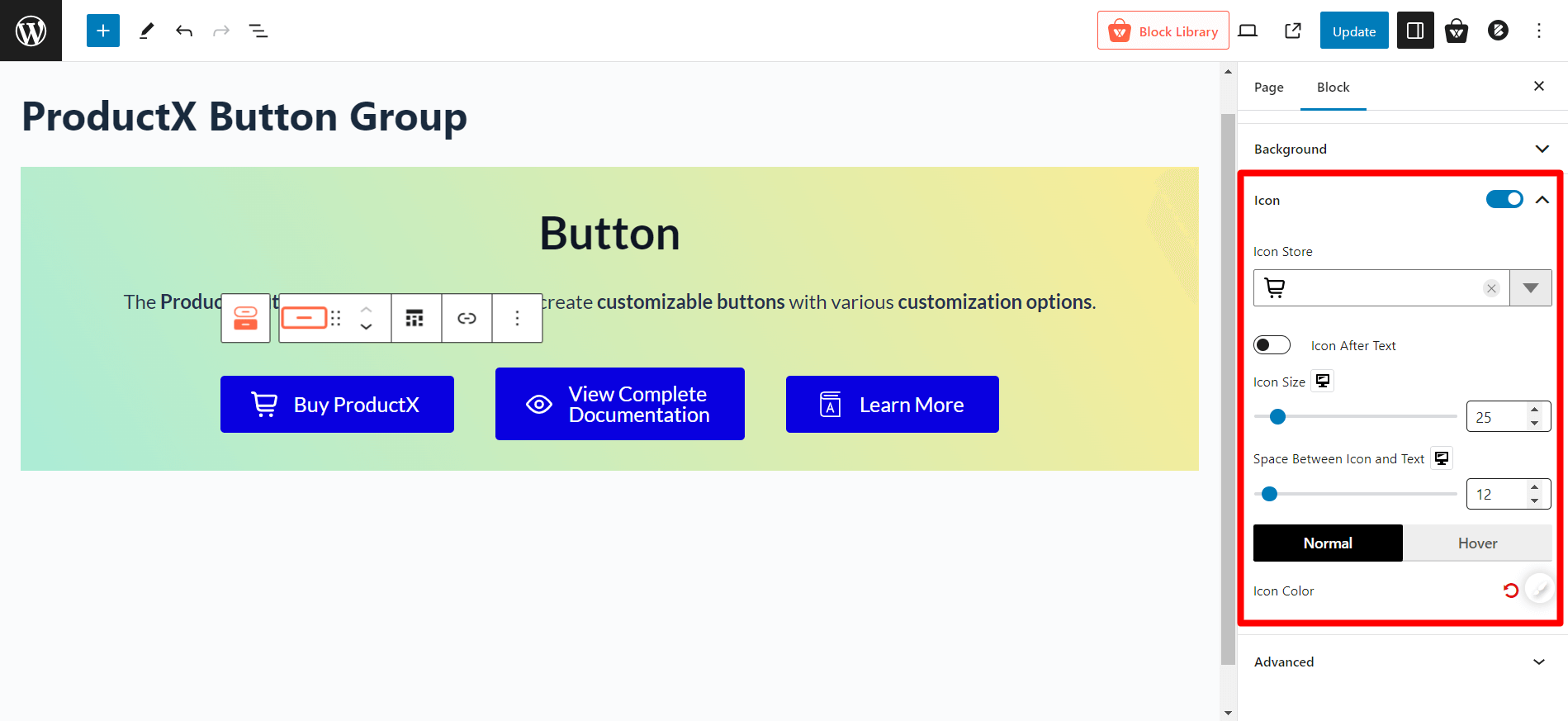This screenshot has height=721, width=1568.
Task: Increase Icon Size value stepper
Action: [x=1534, y=410]
